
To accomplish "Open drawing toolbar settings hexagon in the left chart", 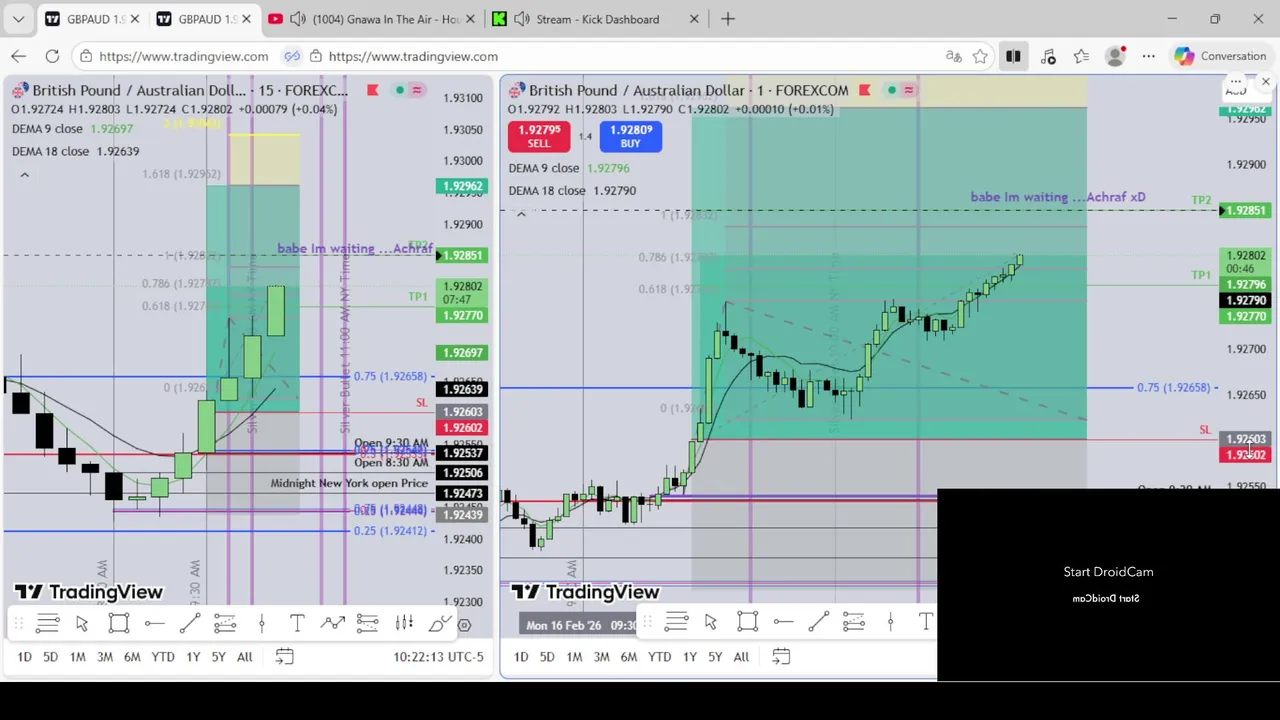I will click(465, 625).
